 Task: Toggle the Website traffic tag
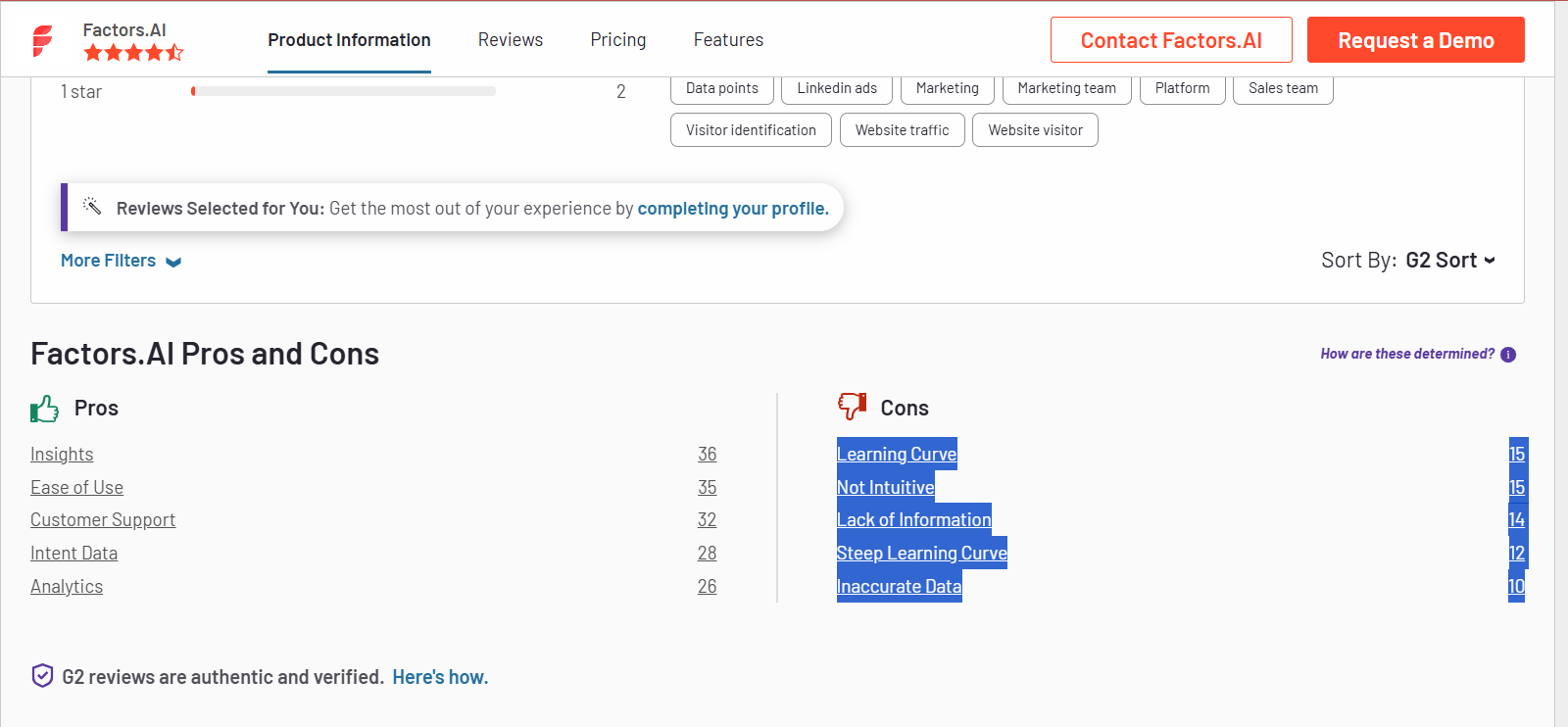point(903,130)
